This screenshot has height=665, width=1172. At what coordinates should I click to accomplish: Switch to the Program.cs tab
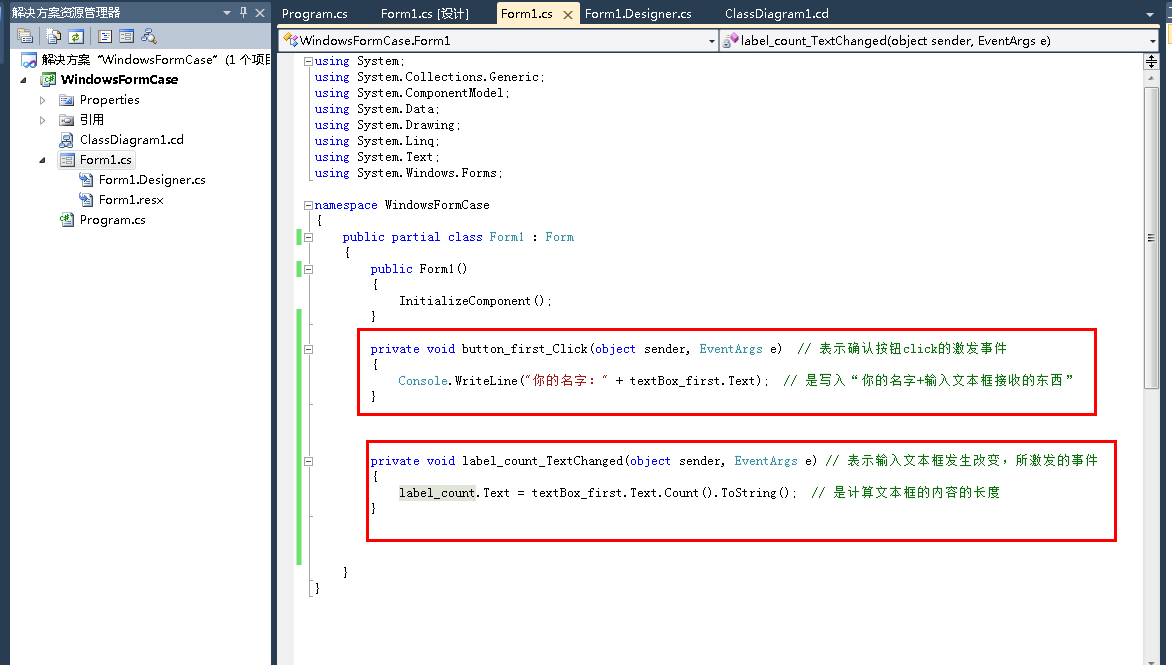(317, 13)
